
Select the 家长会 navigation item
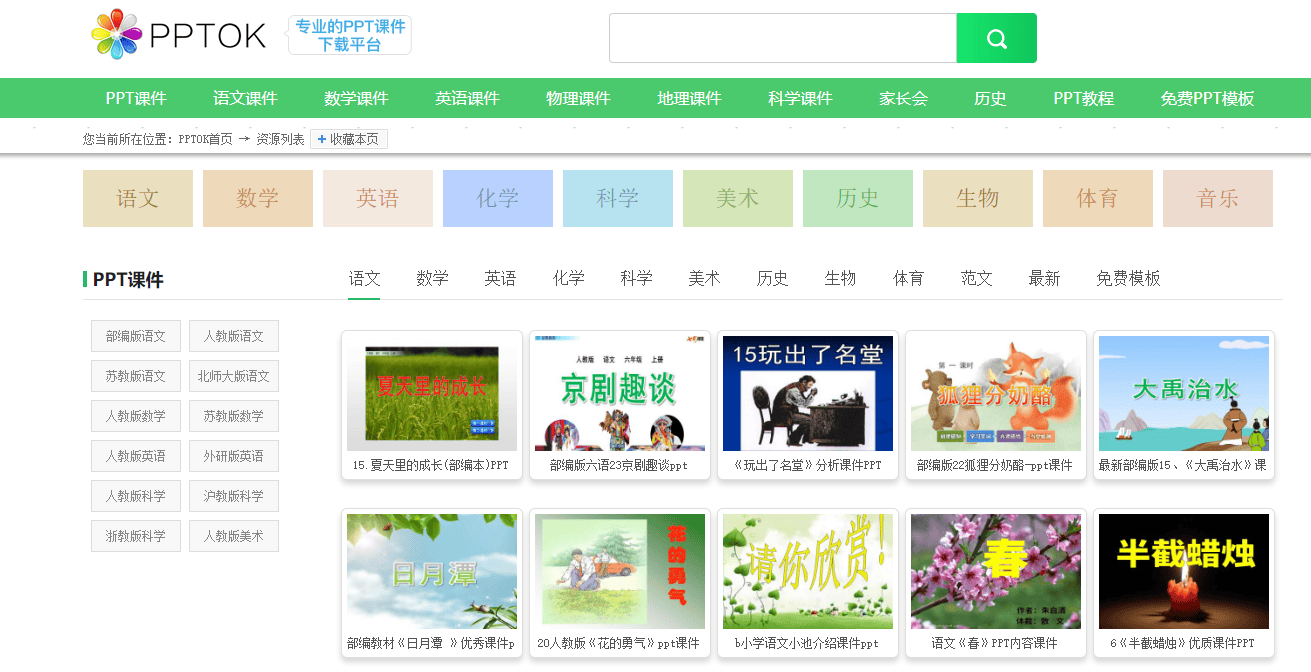point(903,98)
